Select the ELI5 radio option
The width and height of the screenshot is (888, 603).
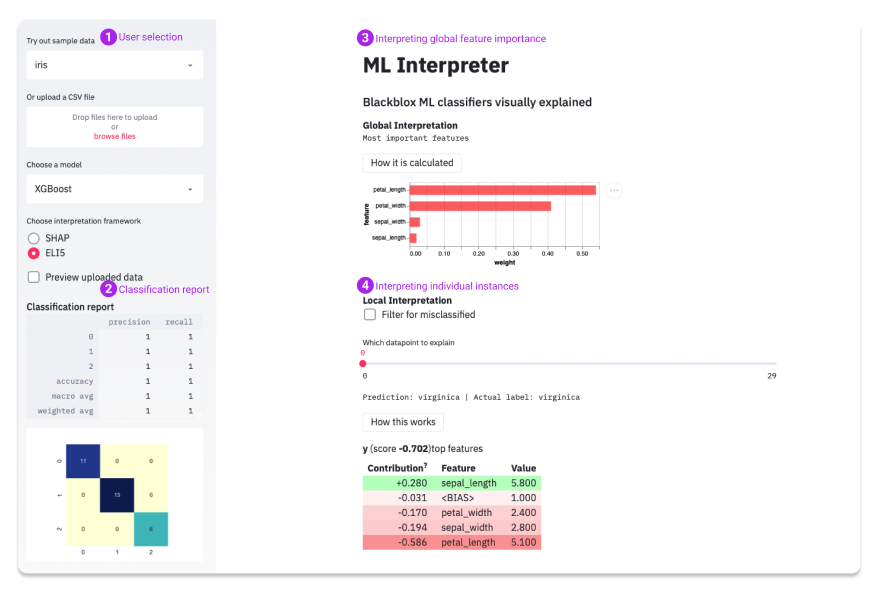[34, 254]
